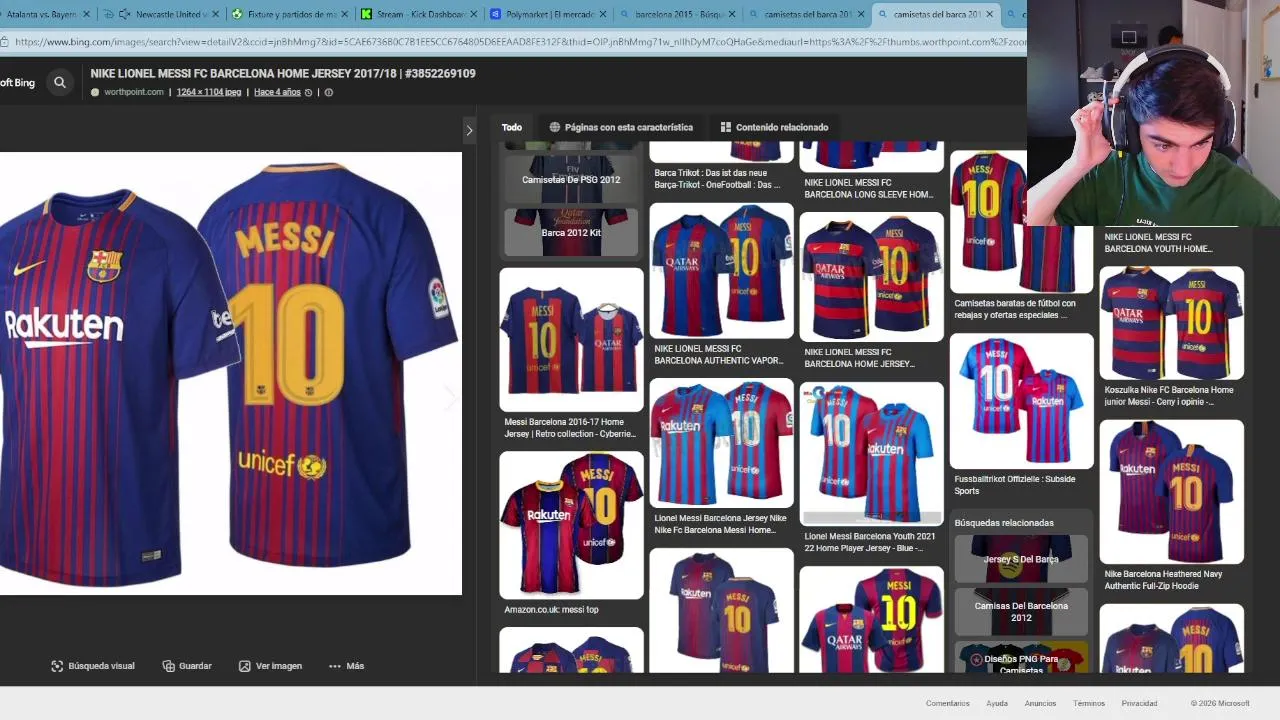Open Privacidad footer link
Viewport: 1280px width, 720px height.
(1139, 703)
